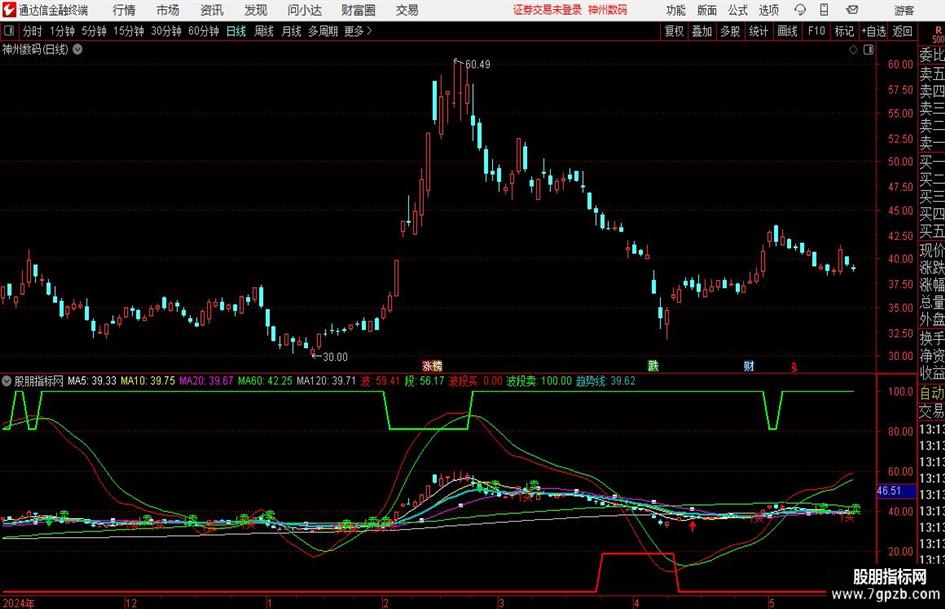Open the mail envelope icon
The image size is (945, 609).
tap(852, 10)
